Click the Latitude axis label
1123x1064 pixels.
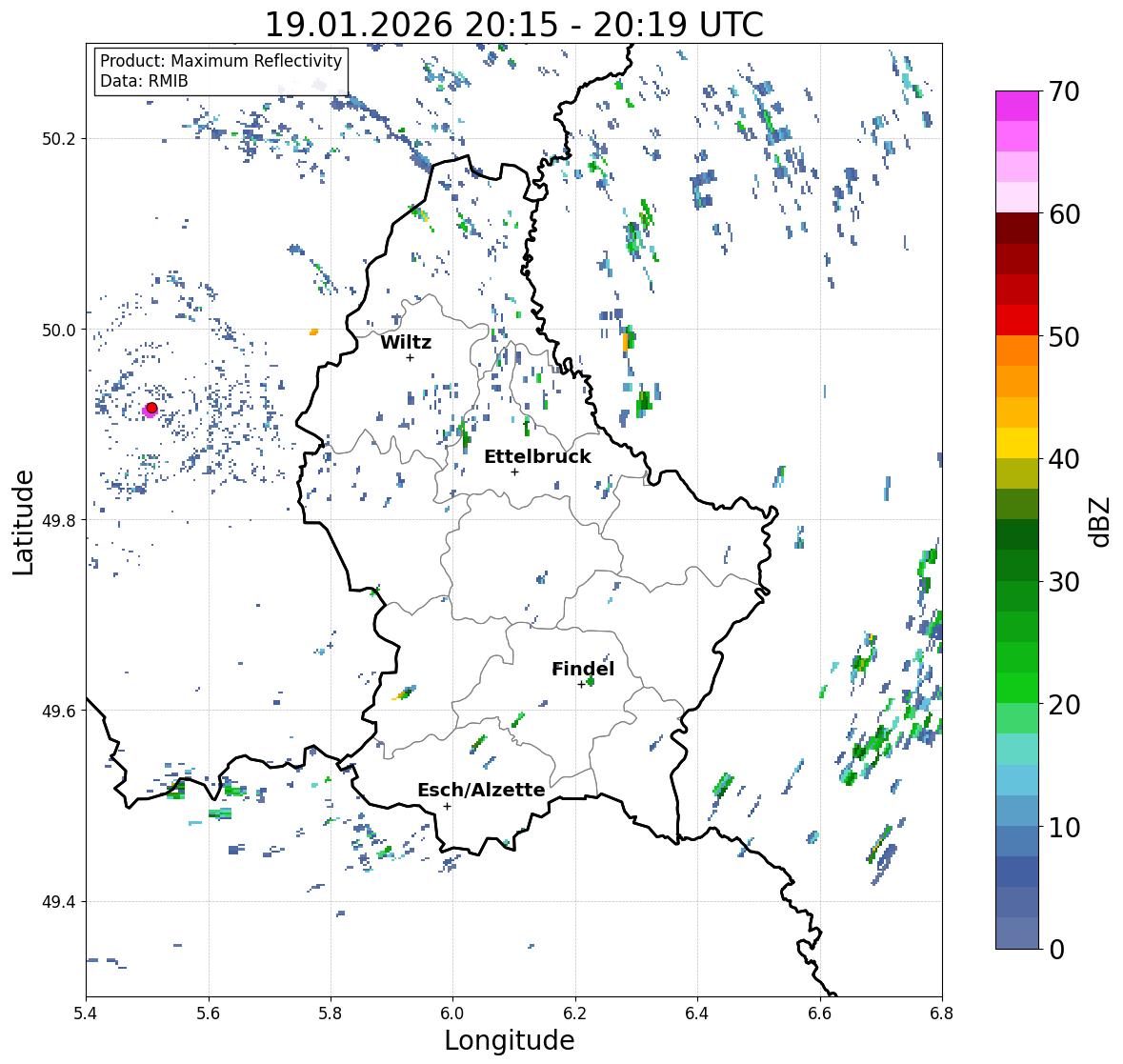point(23,522)
